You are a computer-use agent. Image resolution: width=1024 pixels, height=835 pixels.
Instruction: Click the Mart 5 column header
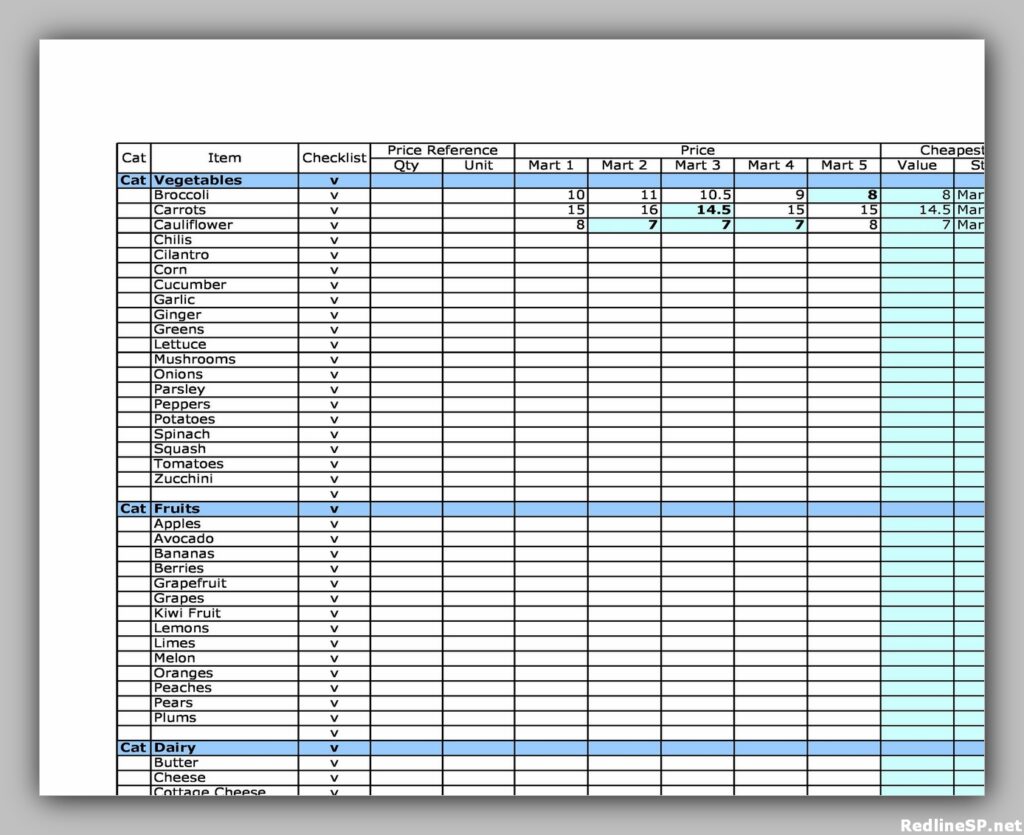tap(844, 165)
